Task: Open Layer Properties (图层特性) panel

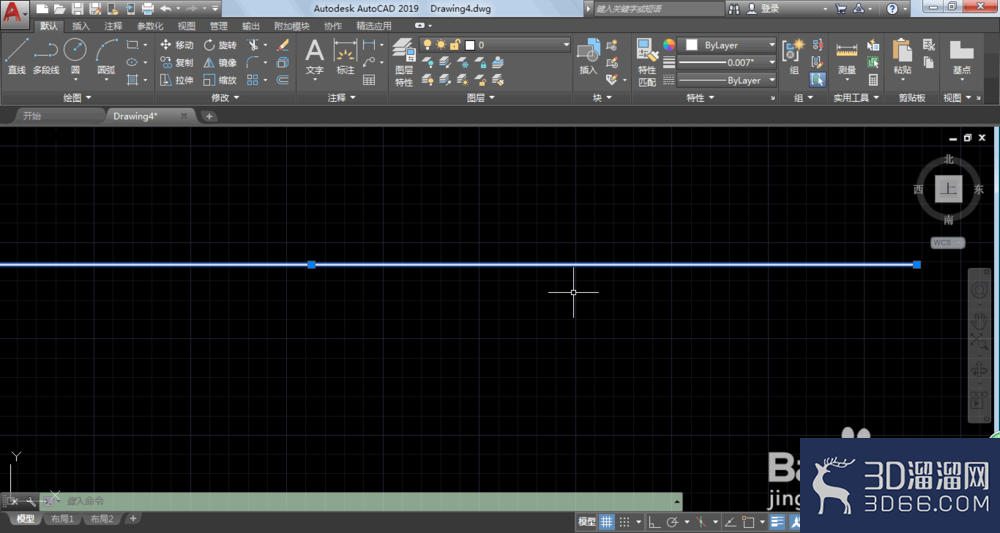Action: [x=404, y=62]
